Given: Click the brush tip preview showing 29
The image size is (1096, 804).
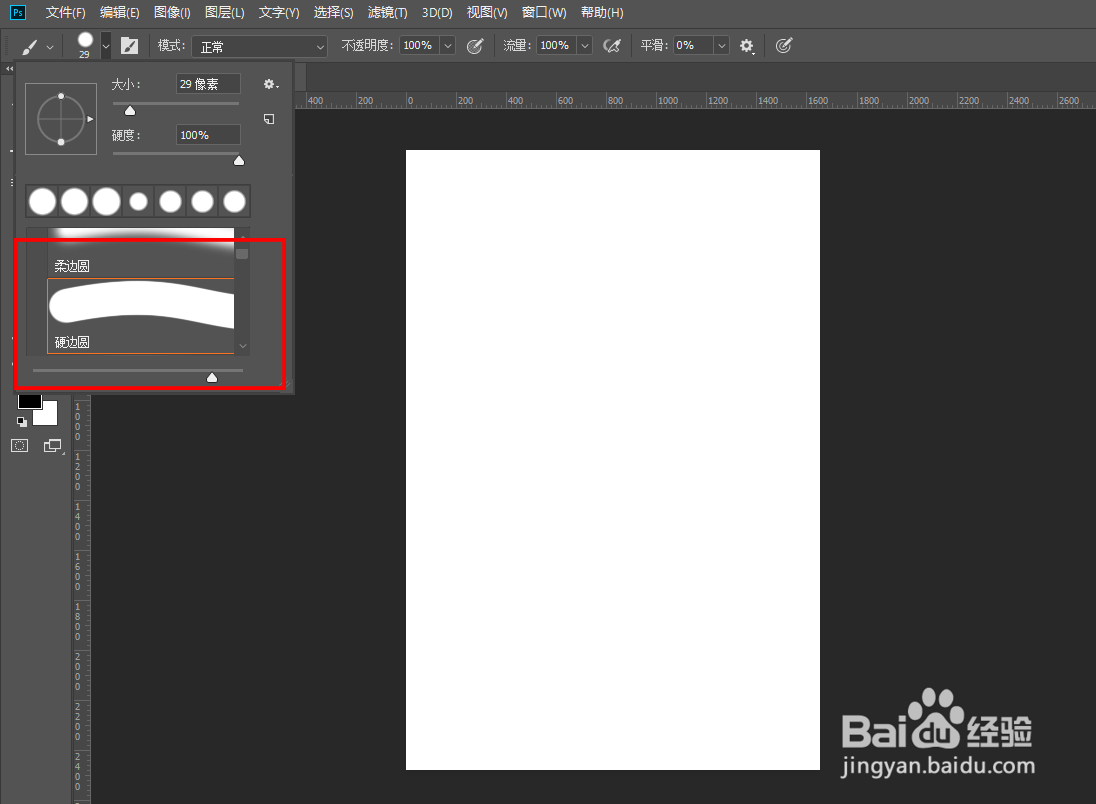Looking at the screenshot, I should pos(85,45).
